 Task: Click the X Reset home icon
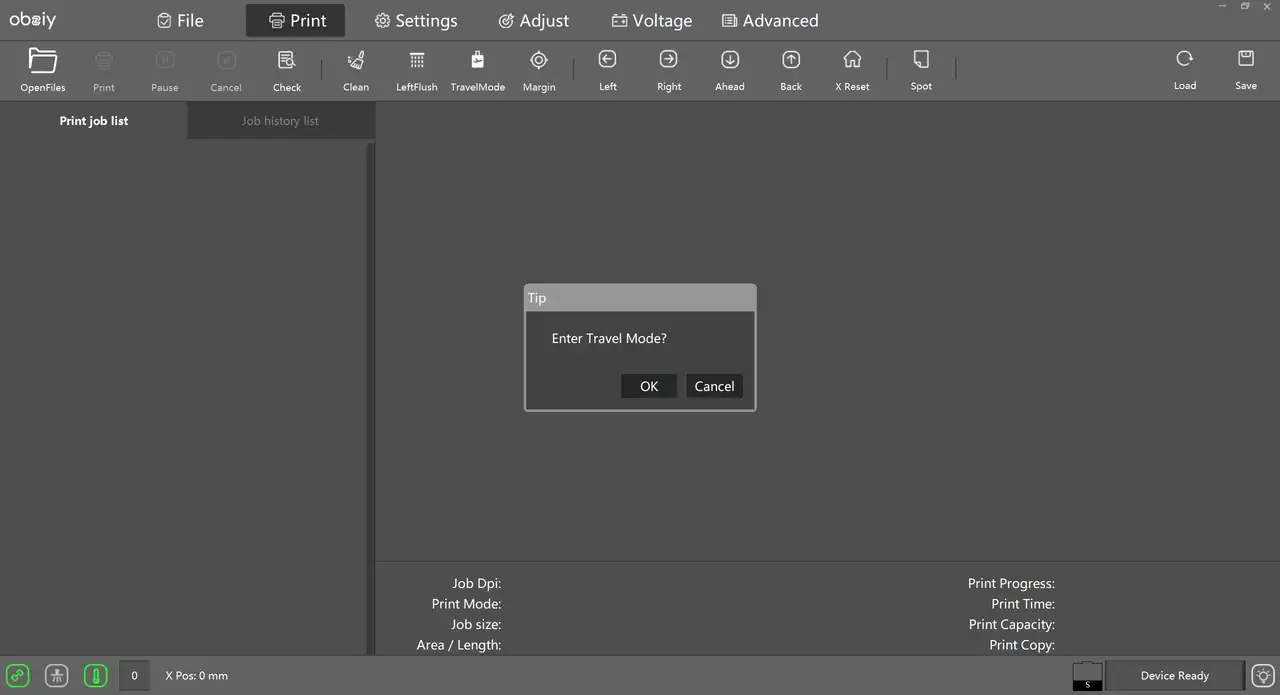point(852,60)
